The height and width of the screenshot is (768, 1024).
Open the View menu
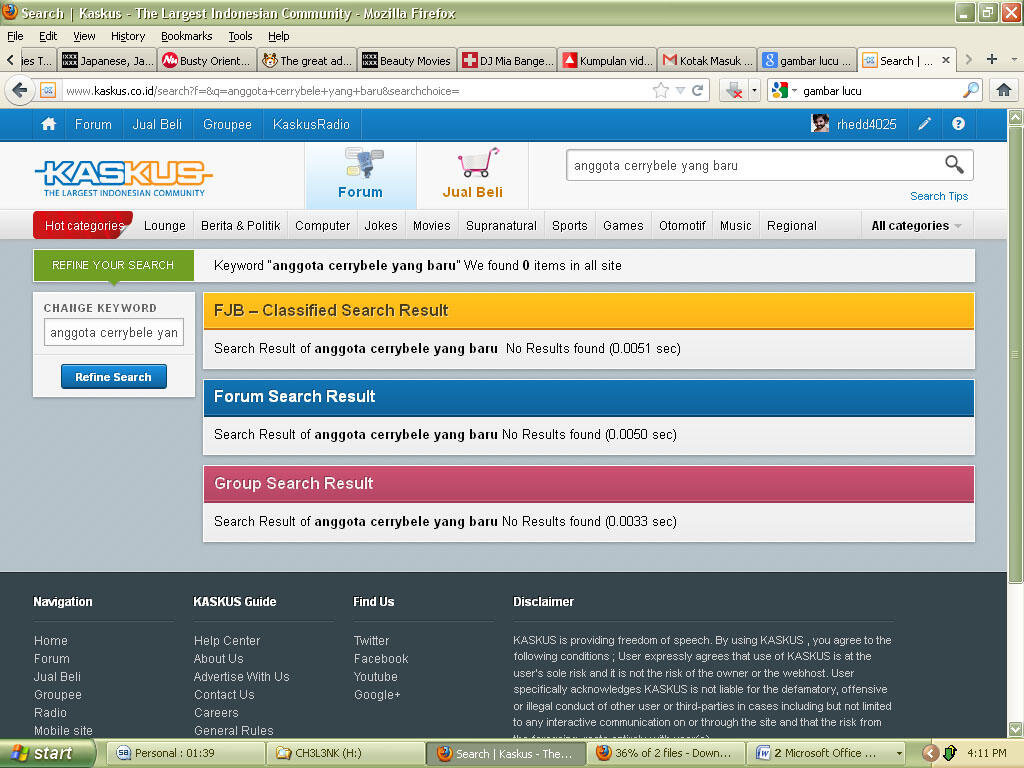tap(84, 36)
